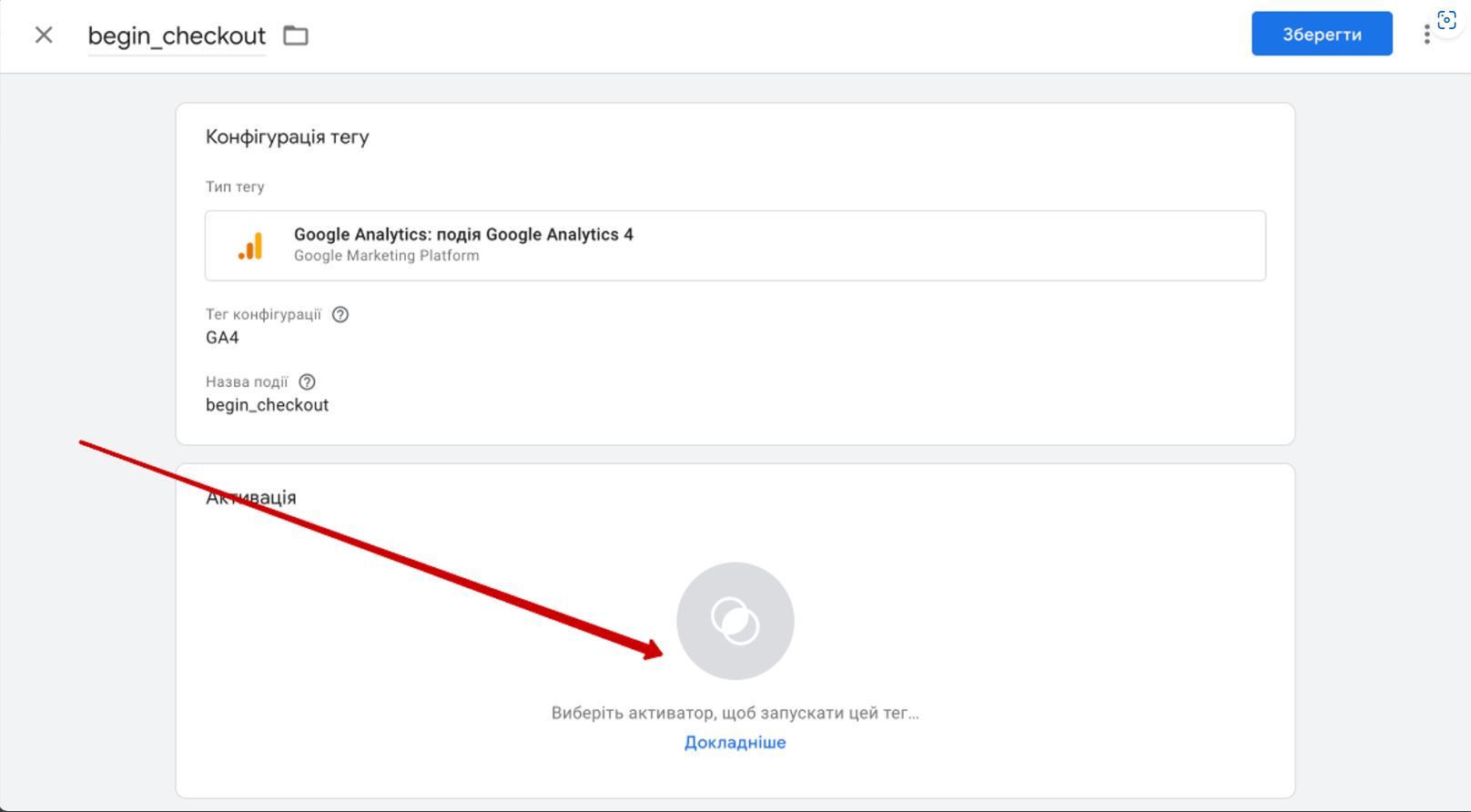Click the Google Analytics bar chart icon
Image resolution: width=1471 pixels, height=812 pixels.
pos(250,246)
